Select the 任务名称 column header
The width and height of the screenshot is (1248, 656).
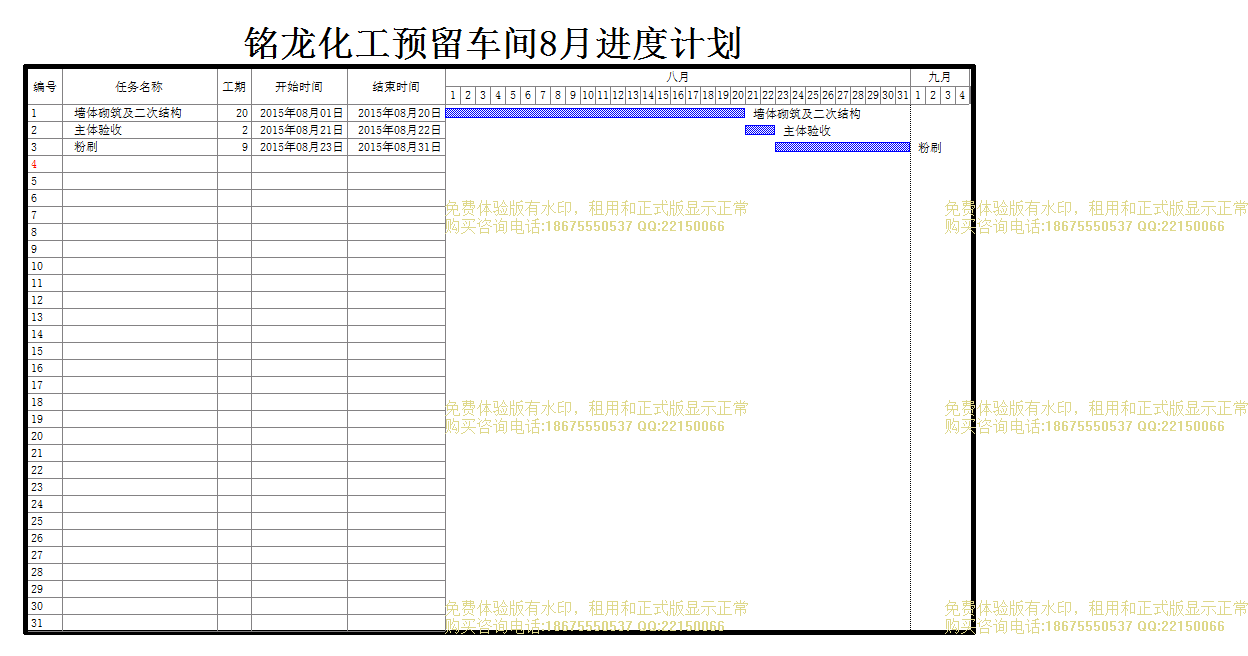pos(140,87)
